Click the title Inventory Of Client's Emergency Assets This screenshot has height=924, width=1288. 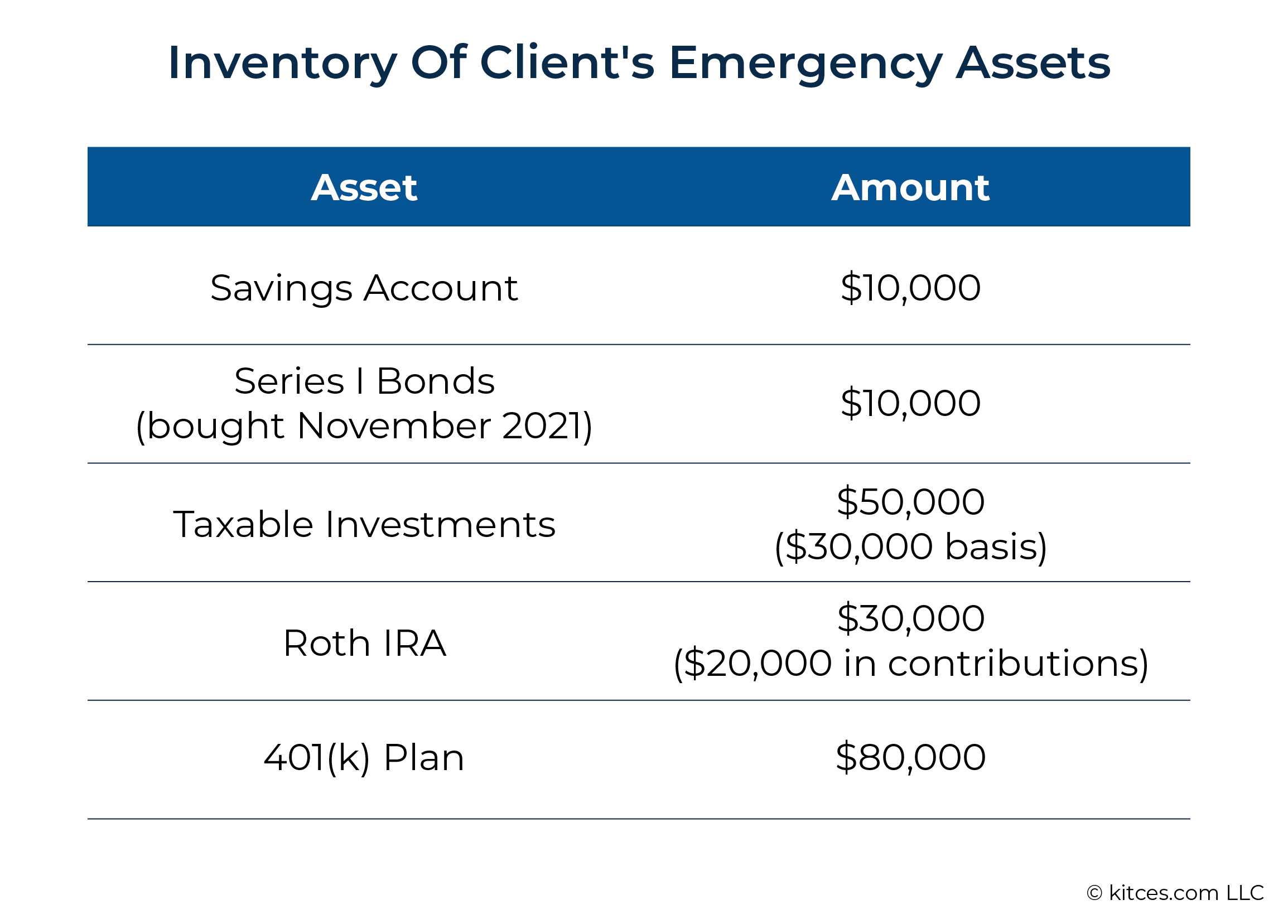[639, 64]
